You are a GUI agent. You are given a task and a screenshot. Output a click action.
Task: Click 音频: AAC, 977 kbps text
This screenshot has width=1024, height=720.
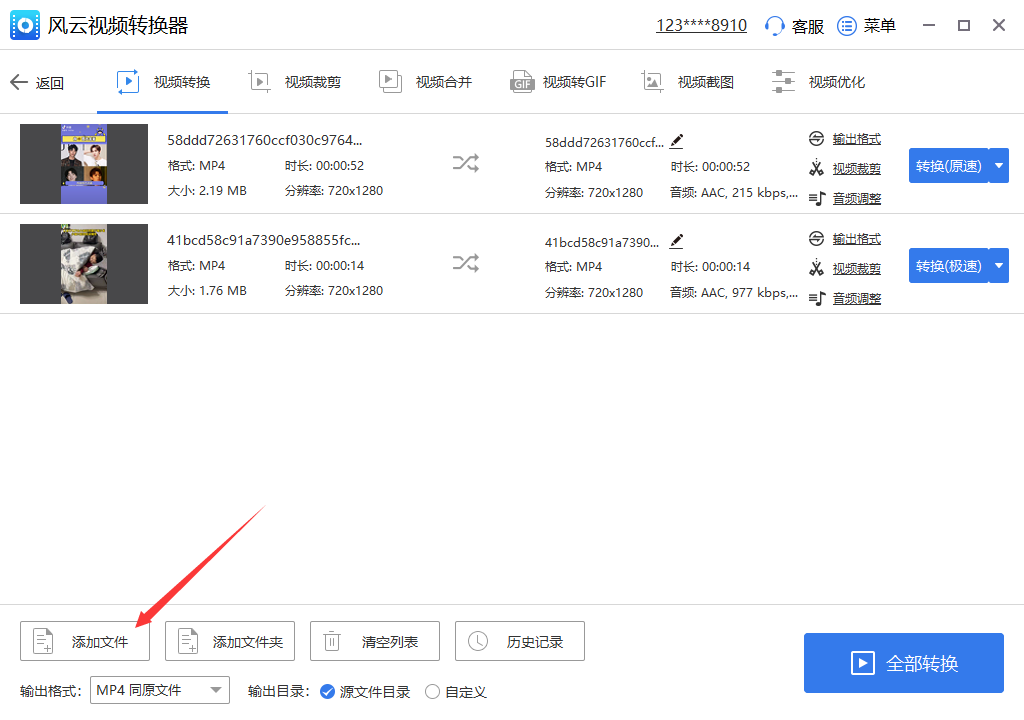tap(733, 293)
